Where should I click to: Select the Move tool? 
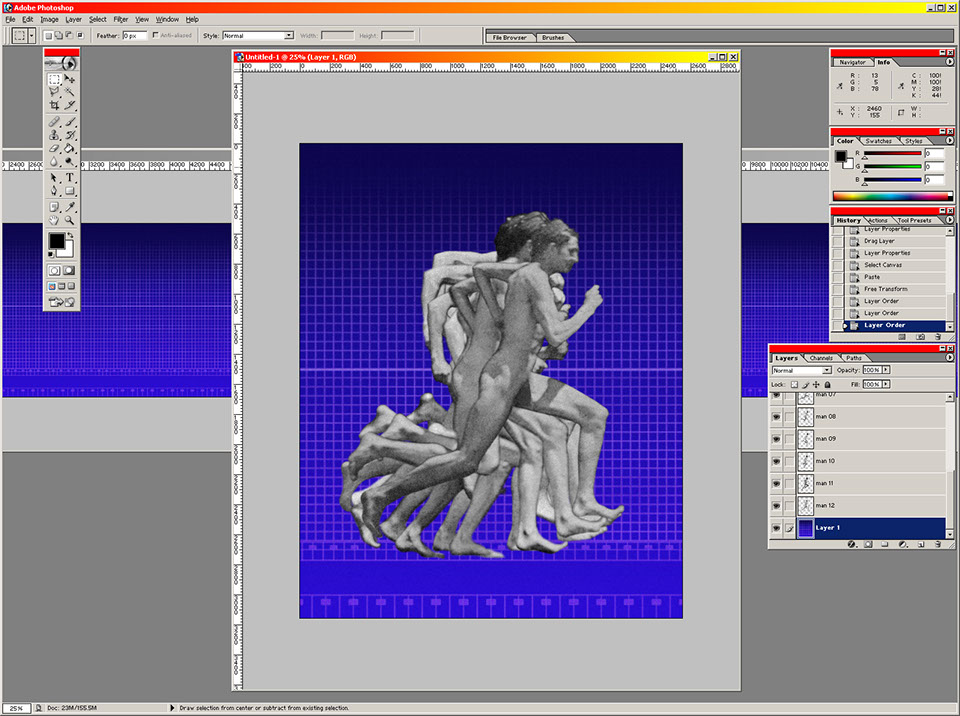[70, 79]
